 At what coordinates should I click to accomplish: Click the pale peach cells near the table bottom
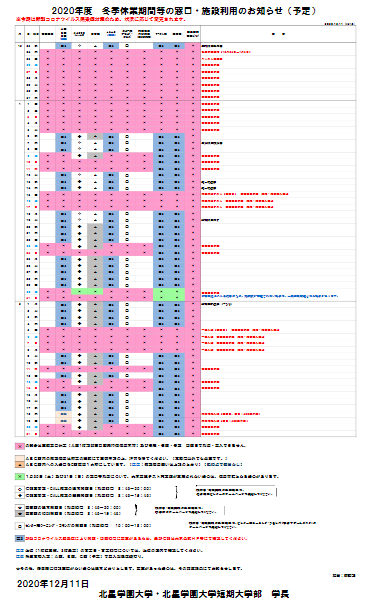click(63, 417)
